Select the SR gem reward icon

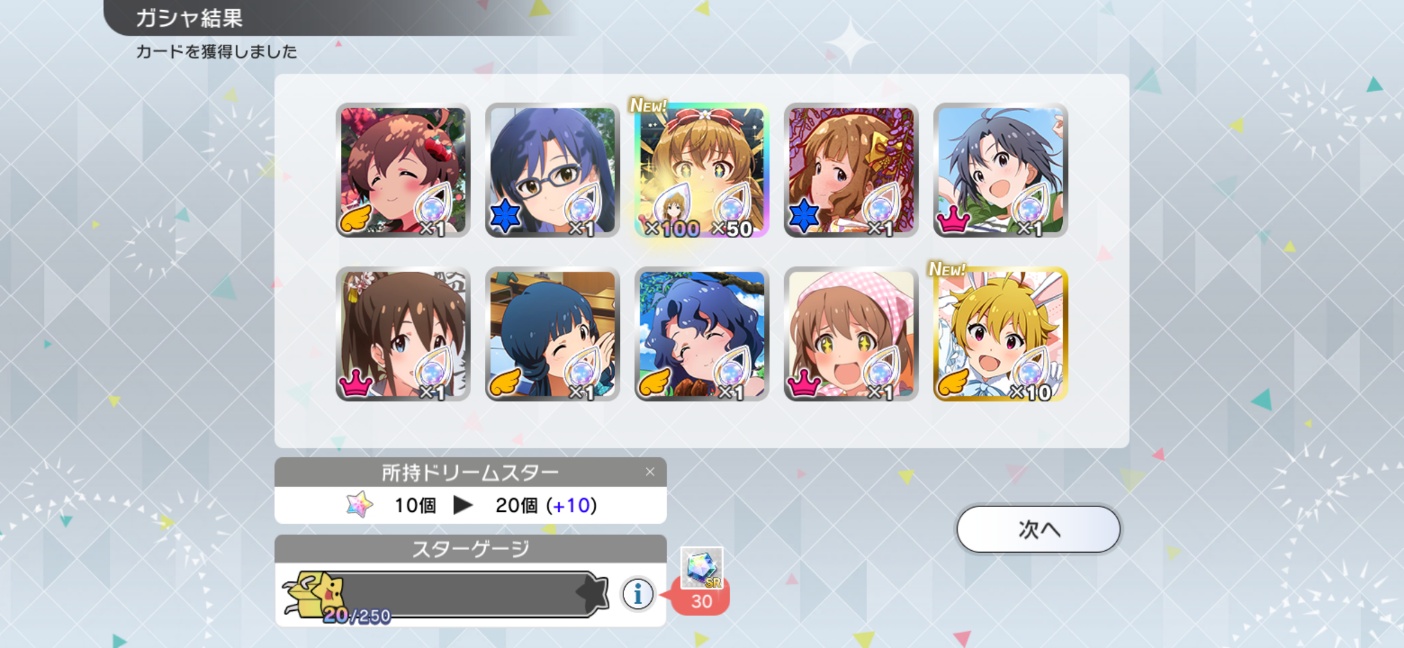tap(701, 568)
